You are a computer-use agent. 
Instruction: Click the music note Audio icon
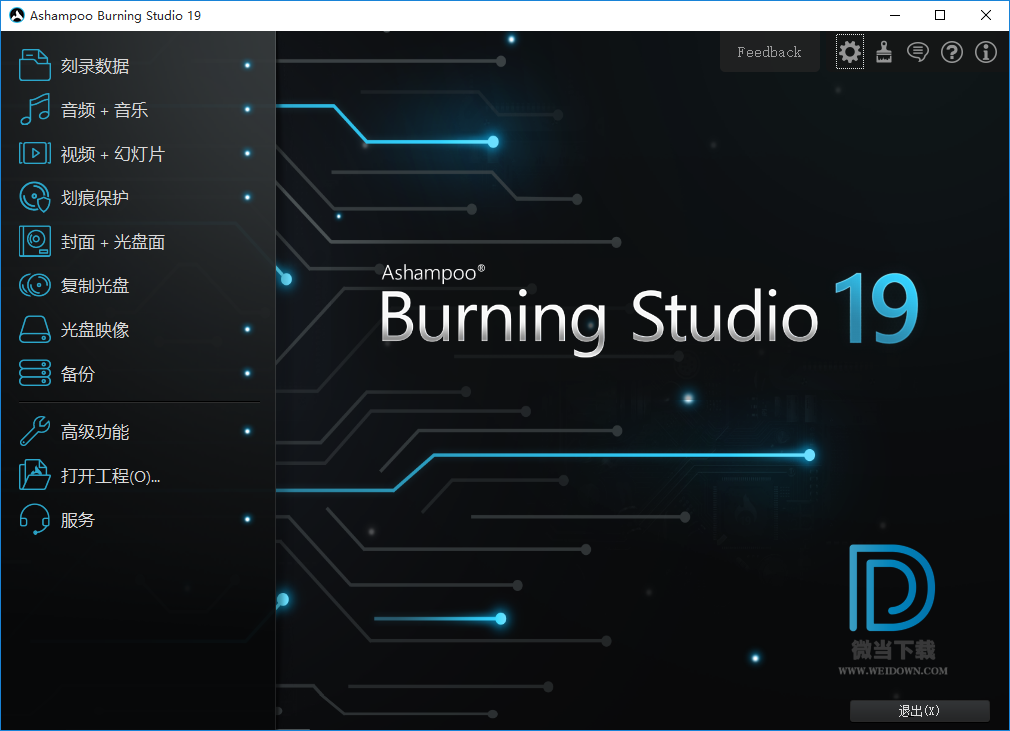point(35,109)
